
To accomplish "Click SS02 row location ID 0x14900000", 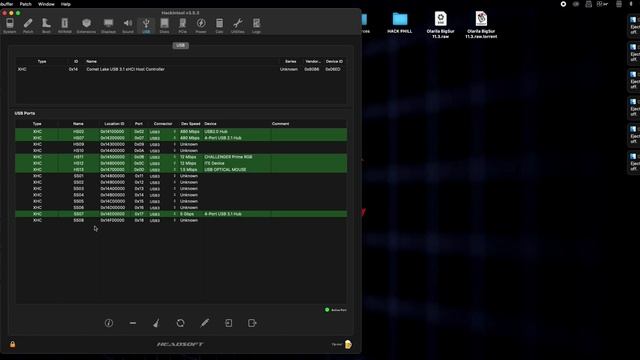I will [112, 182].
